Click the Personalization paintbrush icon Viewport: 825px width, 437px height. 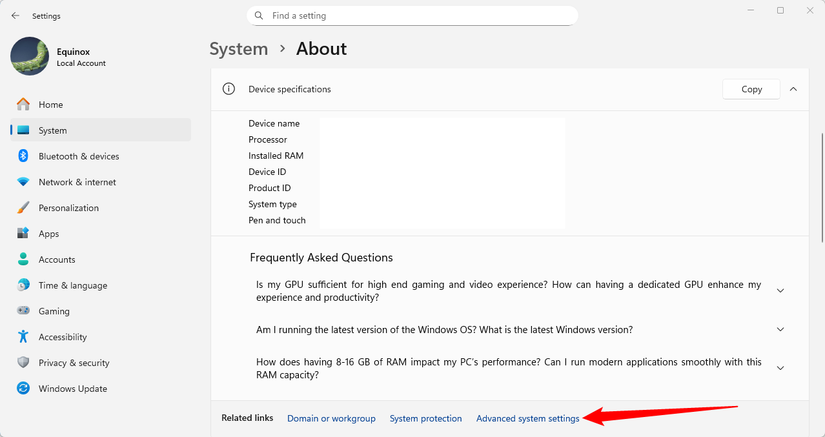(23, 208)
